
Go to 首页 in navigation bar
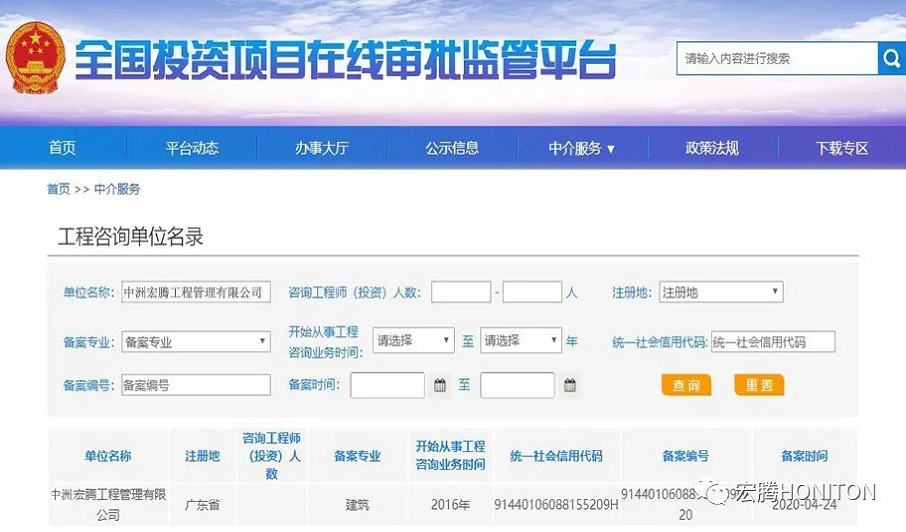[62, 148]
